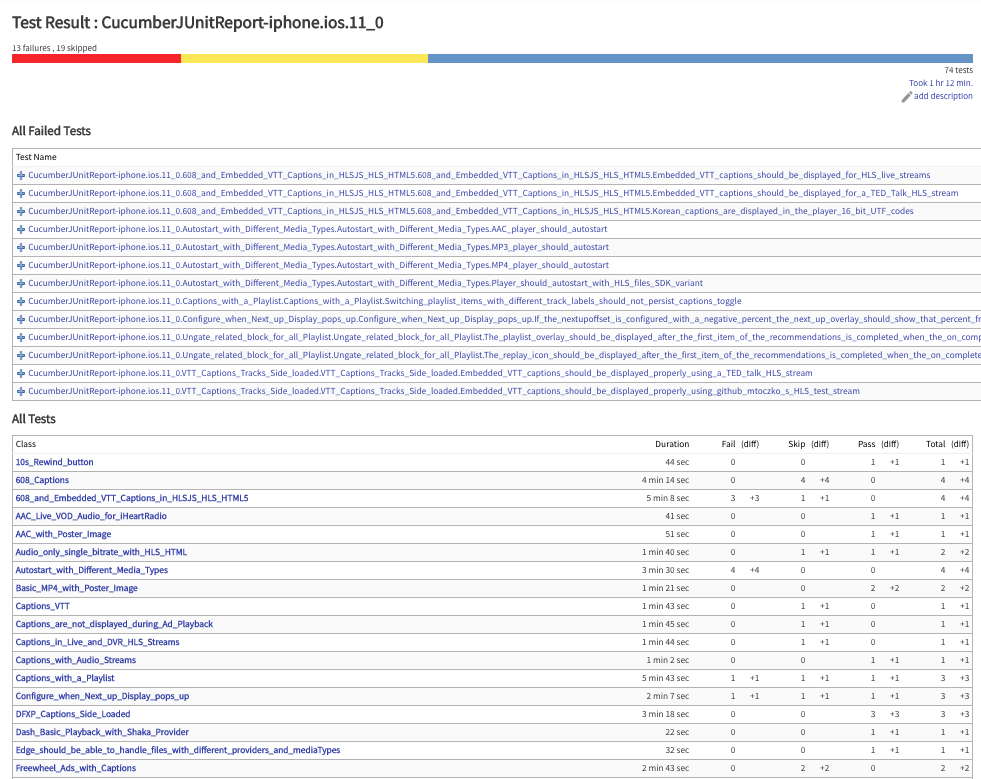Screen dimensions: 981x779
Task: Open Edge_should_be_able_to_handle_files class
Action: (178, 751)
